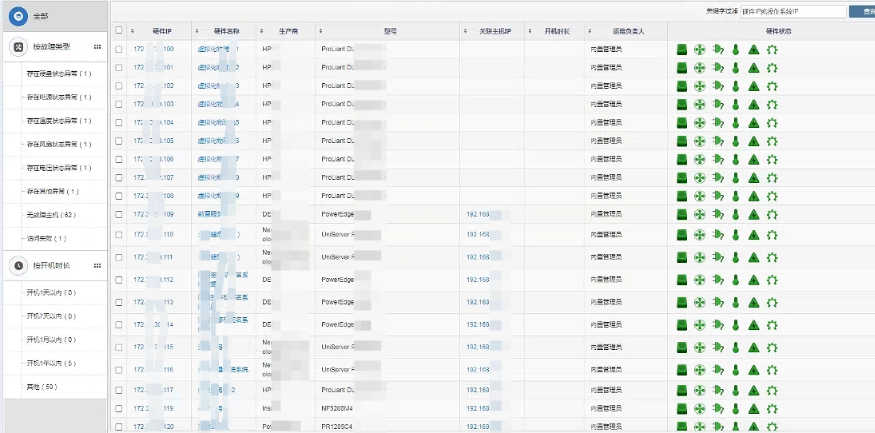Focus the keyword filter input field
The height and width of the screenshot is (433, 875).
coord(794,12)
